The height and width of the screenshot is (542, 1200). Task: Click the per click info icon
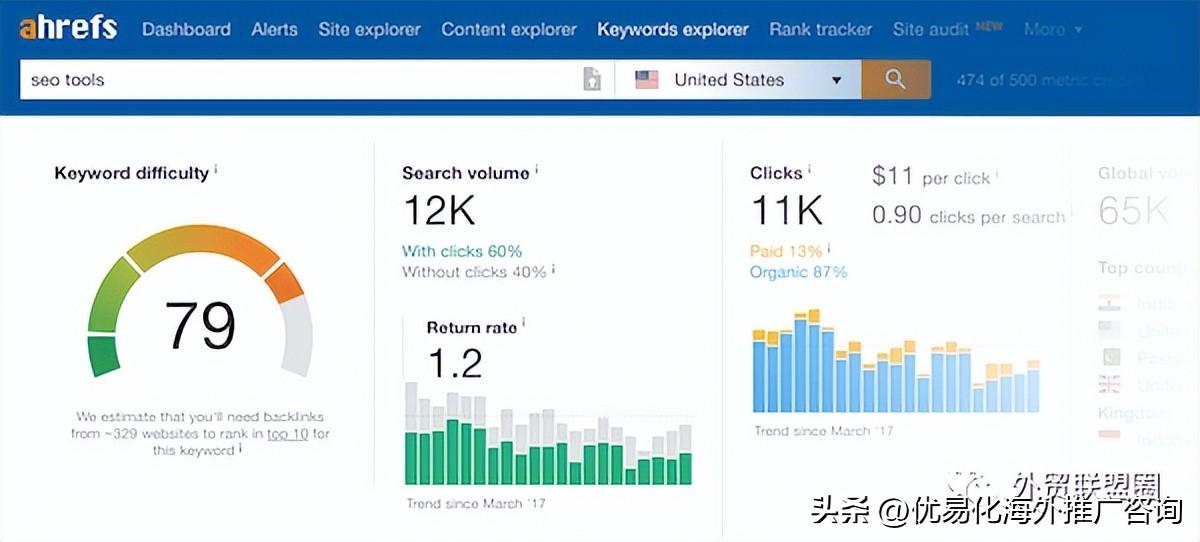point(997,175)
